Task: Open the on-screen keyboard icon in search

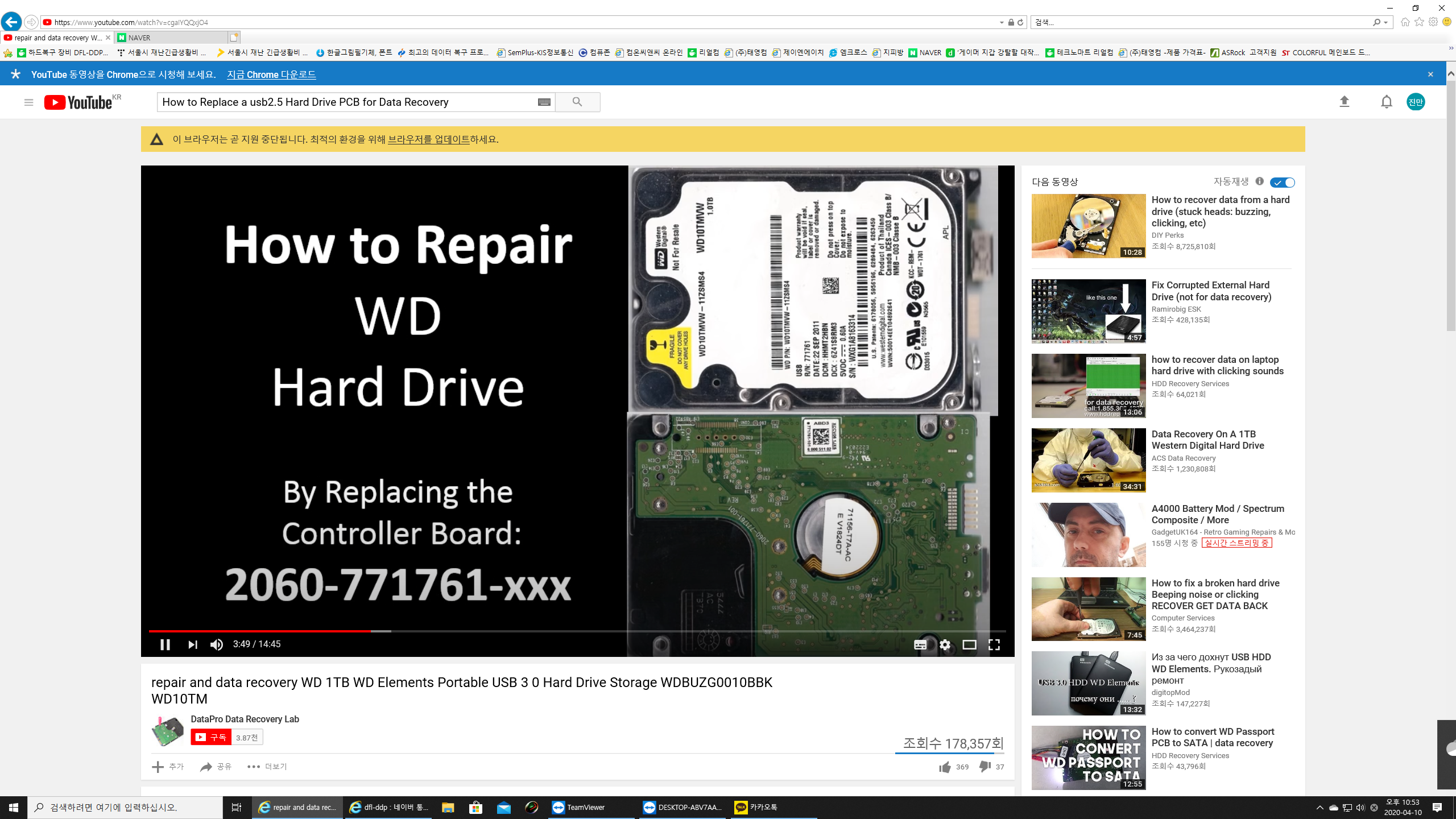Action: (544, 102)
